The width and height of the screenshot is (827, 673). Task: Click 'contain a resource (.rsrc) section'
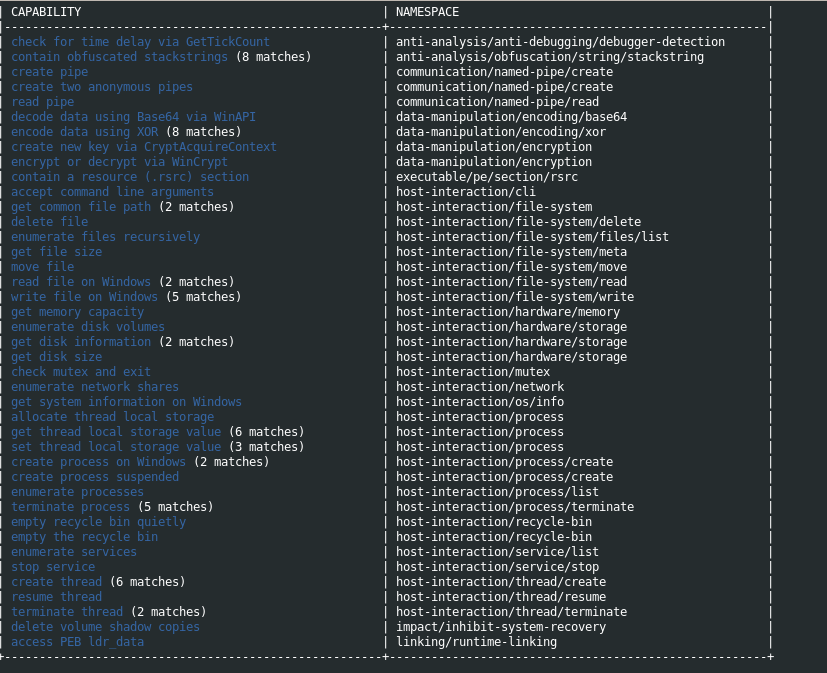(130, 177)
